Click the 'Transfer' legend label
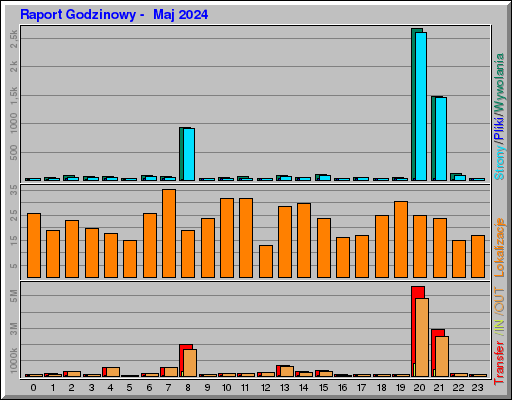Image resolution: width=512 pixels, height=400 pixels. [499, 363]
